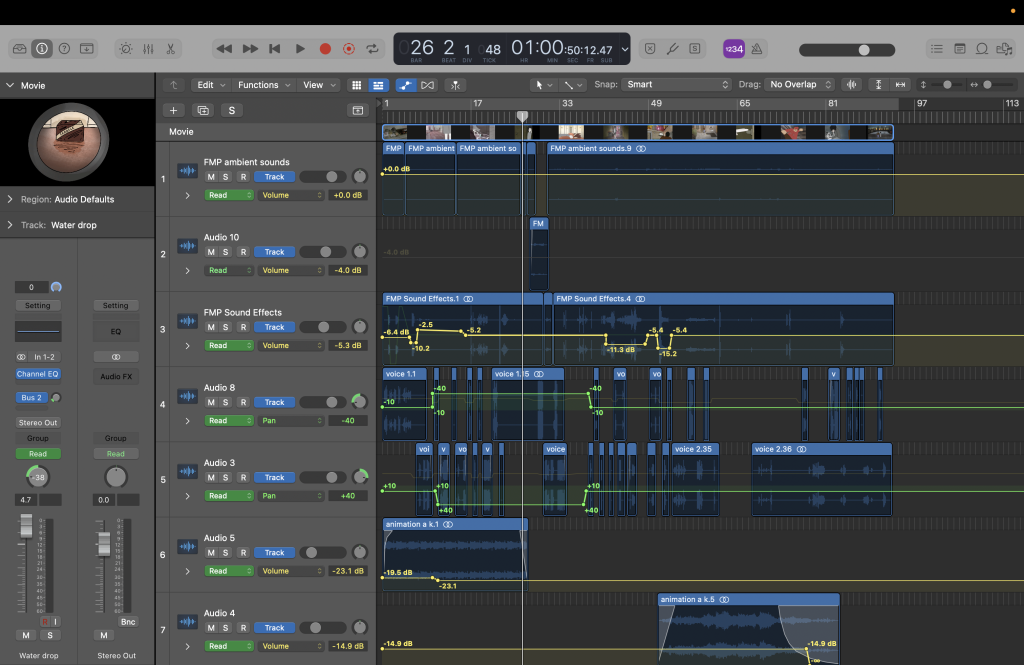Click the Stereo Out output slot

pos(38,423)
